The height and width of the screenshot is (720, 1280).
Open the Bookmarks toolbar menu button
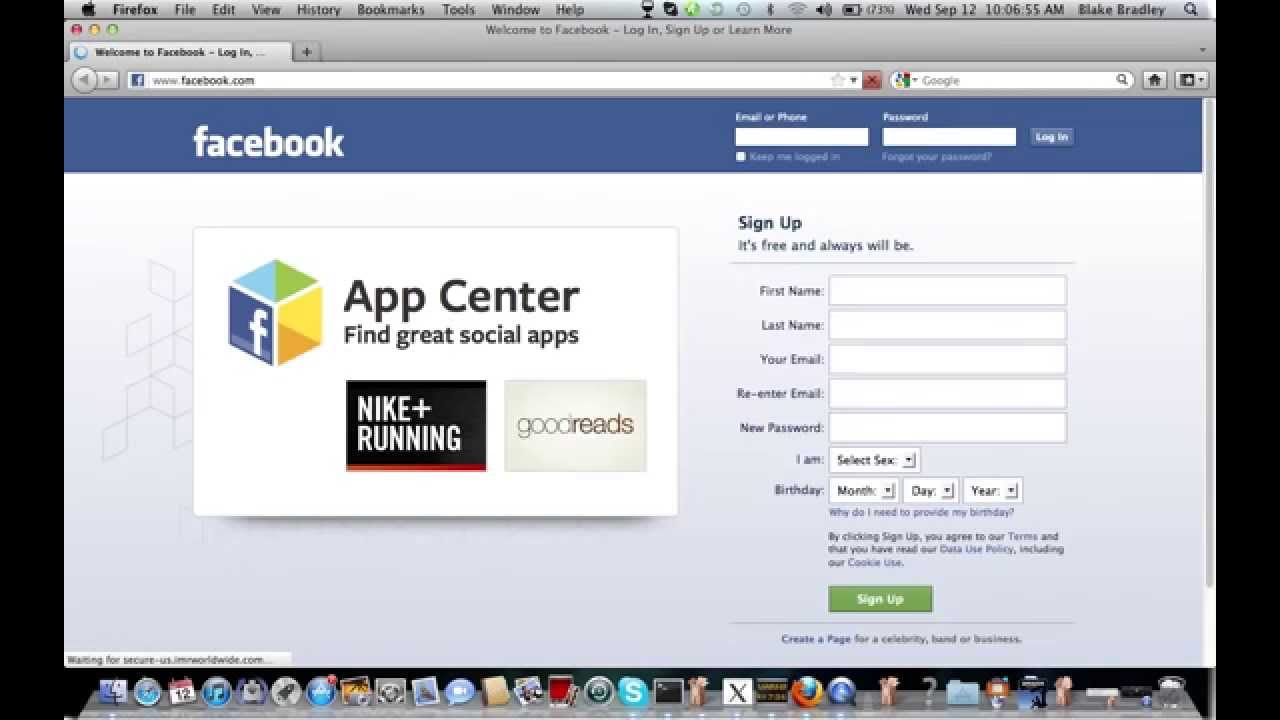(x=1192, y=80)
